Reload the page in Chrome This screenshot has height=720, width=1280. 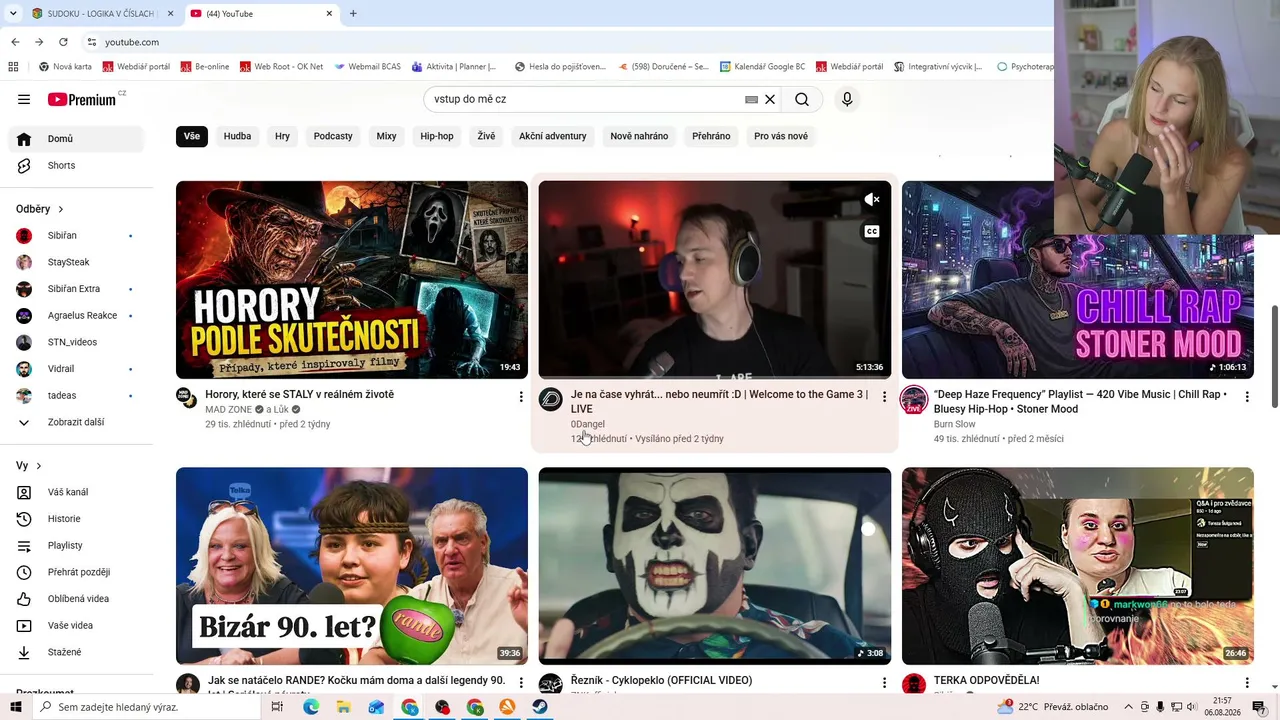pos(63,42)
